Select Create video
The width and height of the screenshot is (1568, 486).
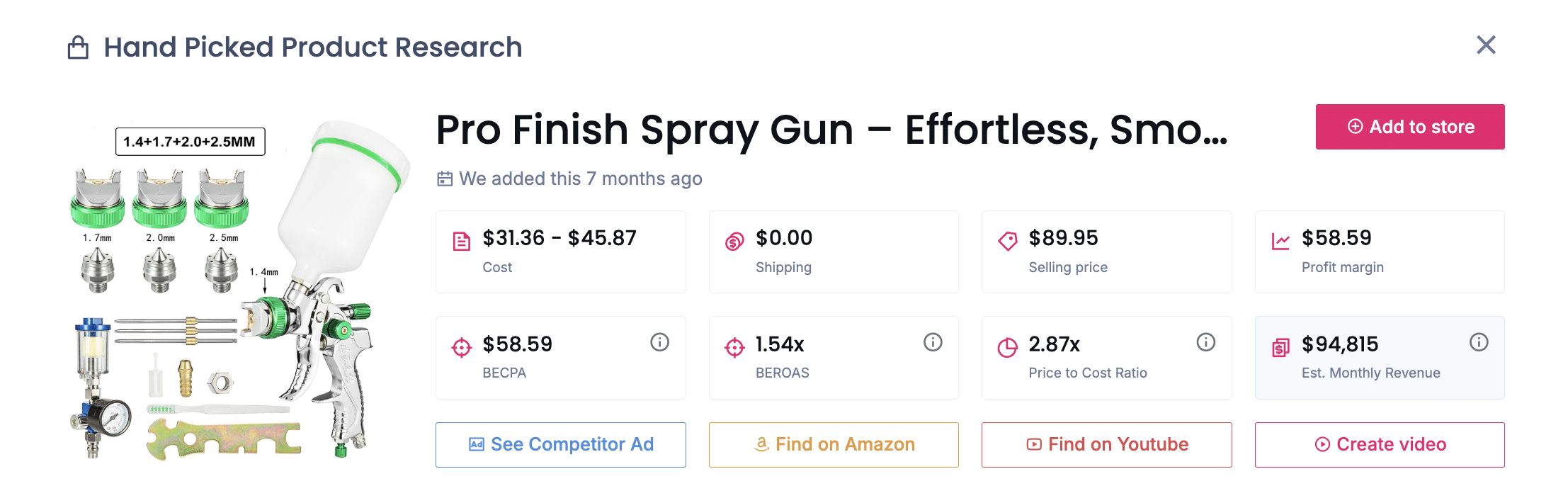tap(1379, 444)
